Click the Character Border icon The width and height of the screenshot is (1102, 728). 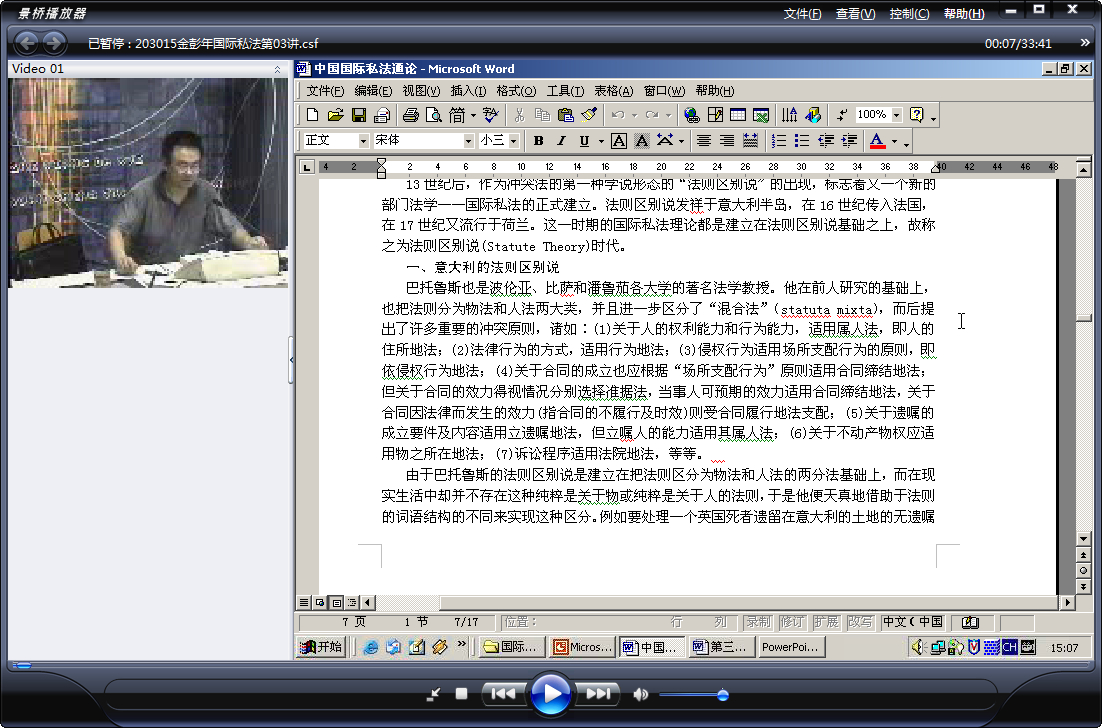(x=618, y=141)
